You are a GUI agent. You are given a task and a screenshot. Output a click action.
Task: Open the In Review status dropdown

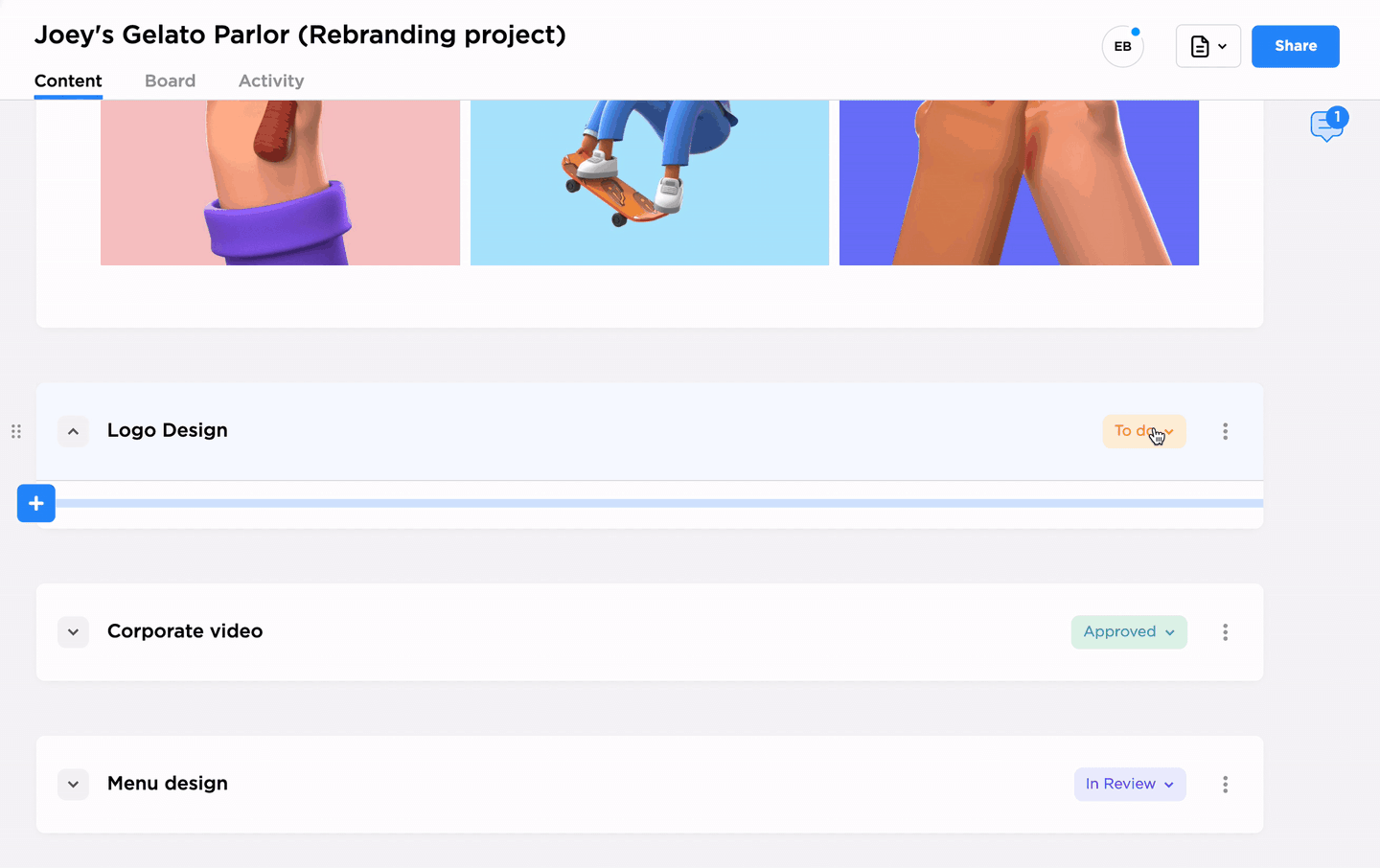(x=1130, y=785)
